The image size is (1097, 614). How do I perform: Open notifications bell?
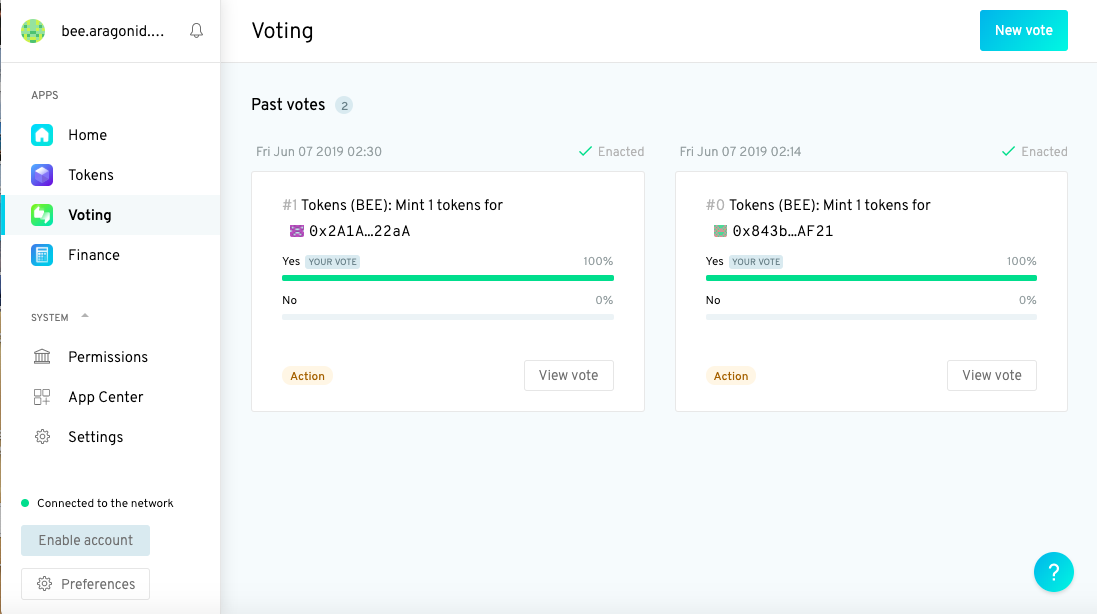197,31
